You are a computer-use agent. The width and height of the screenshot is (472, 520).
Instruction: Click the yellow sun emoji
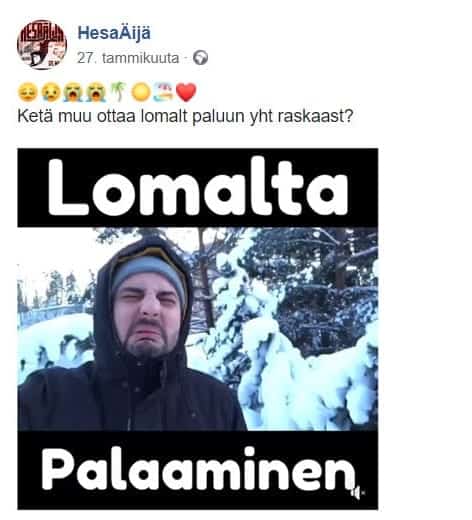(x=141, y=92)
